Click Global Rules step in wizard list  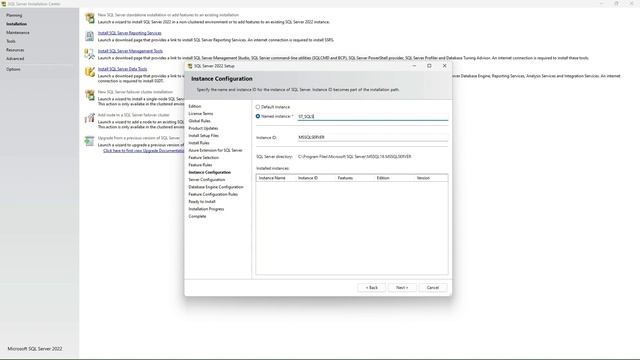(200, 121)
